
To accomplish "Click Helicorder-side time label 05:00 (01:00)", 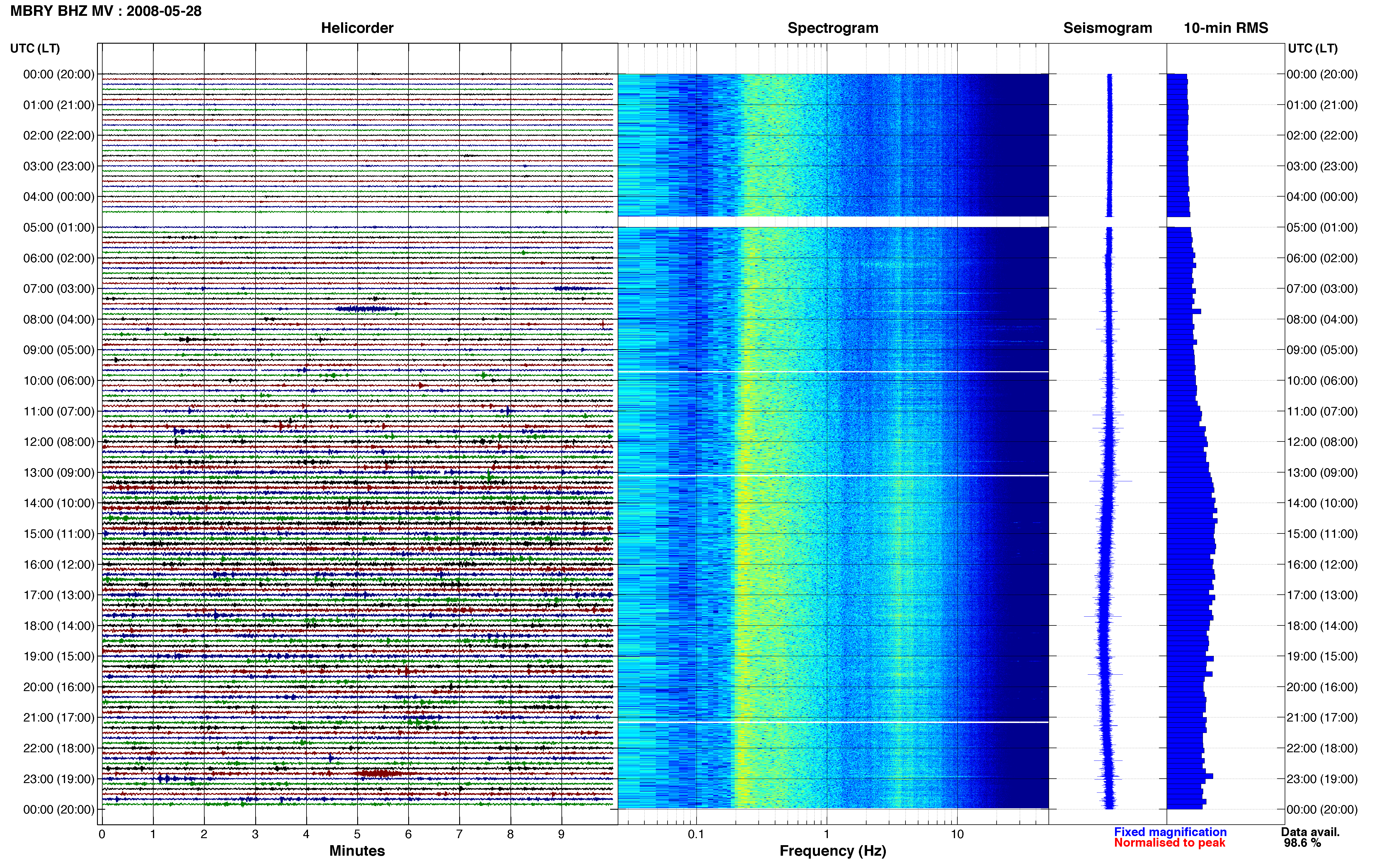I will pyautogui.click(x=59, y=227).
